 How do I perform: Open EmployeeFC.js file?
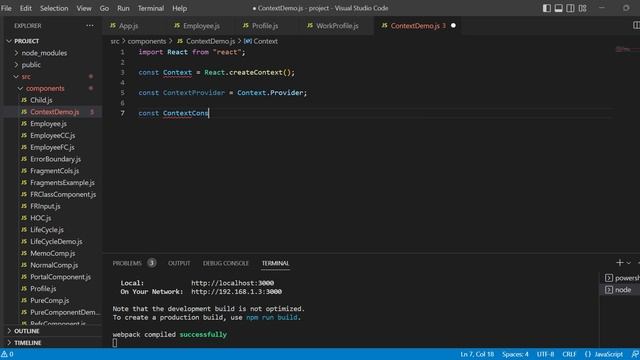point(52,147)
